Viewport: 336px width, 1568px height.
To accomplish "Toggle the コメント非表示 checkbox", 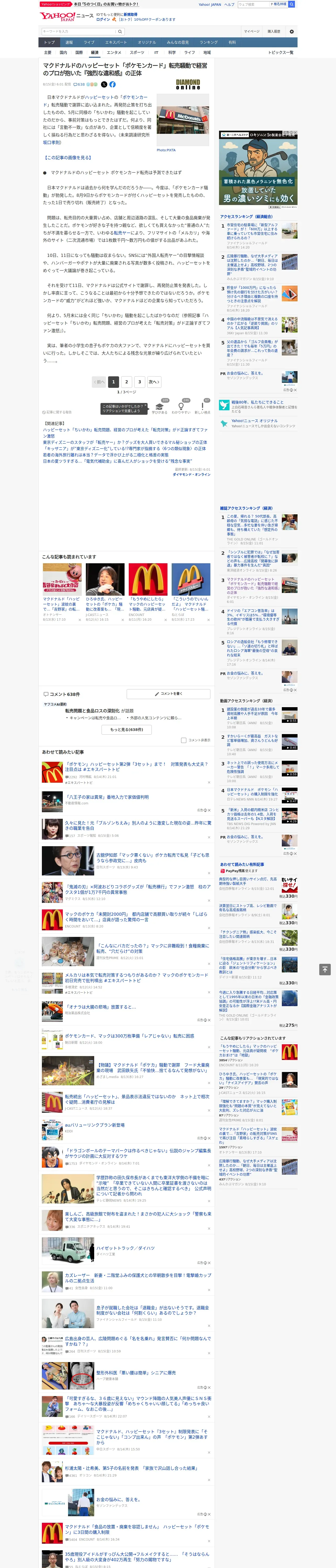I will tap(183, 740).
